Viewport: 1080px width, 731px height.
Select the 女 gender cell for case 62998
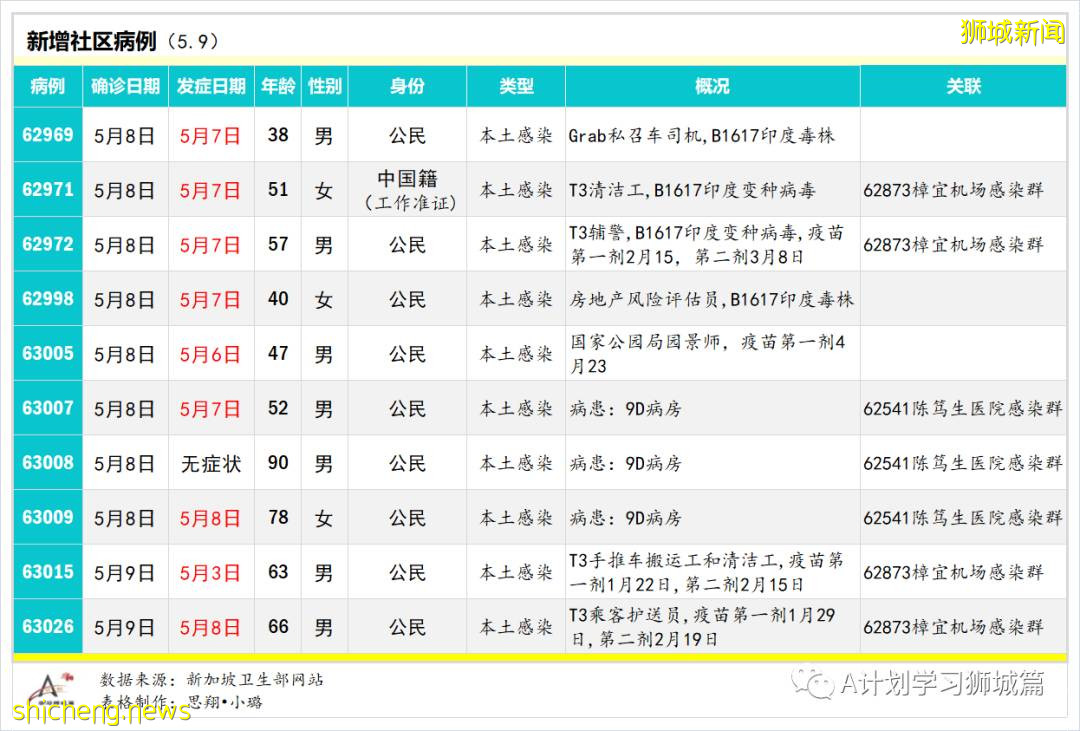tap(323, 299)
